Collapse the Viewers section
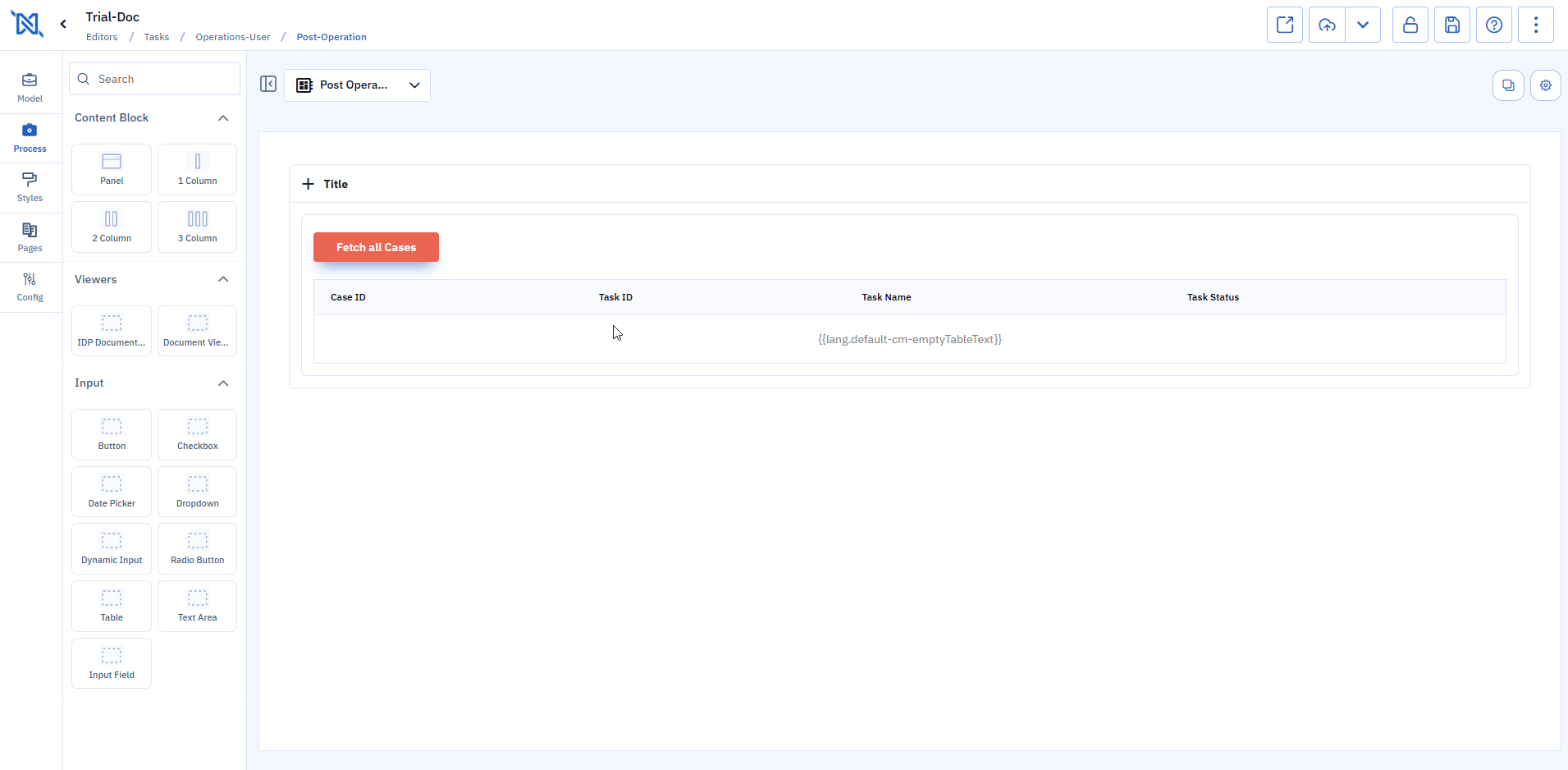Image resolution: width=1568 pixels, height=770 pixels. pos(223,280)
